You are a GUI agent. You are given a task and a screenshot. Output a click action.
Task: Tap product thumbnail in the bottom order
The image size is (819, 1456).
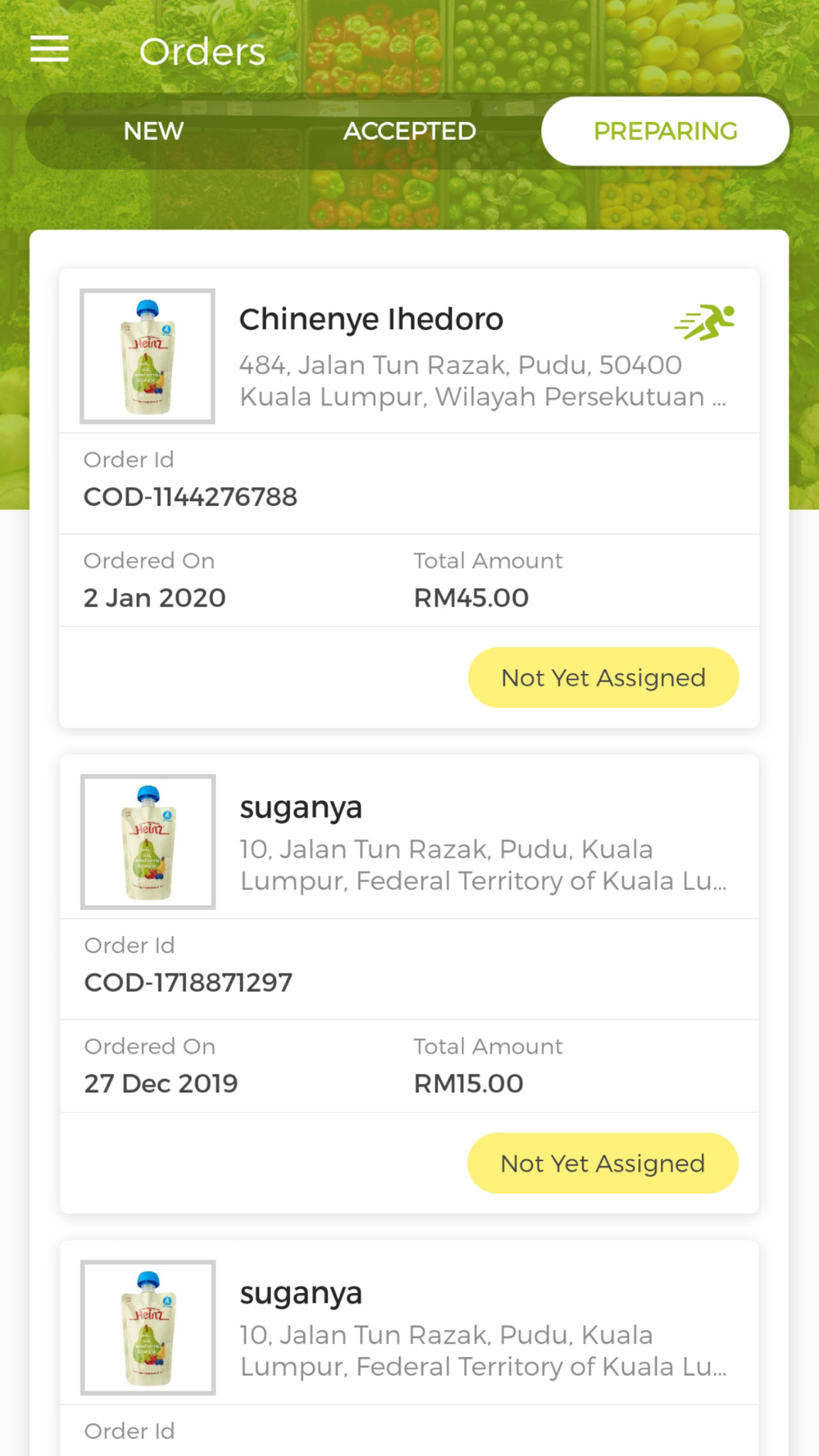pyautogui.click(x=148, y=1327)
